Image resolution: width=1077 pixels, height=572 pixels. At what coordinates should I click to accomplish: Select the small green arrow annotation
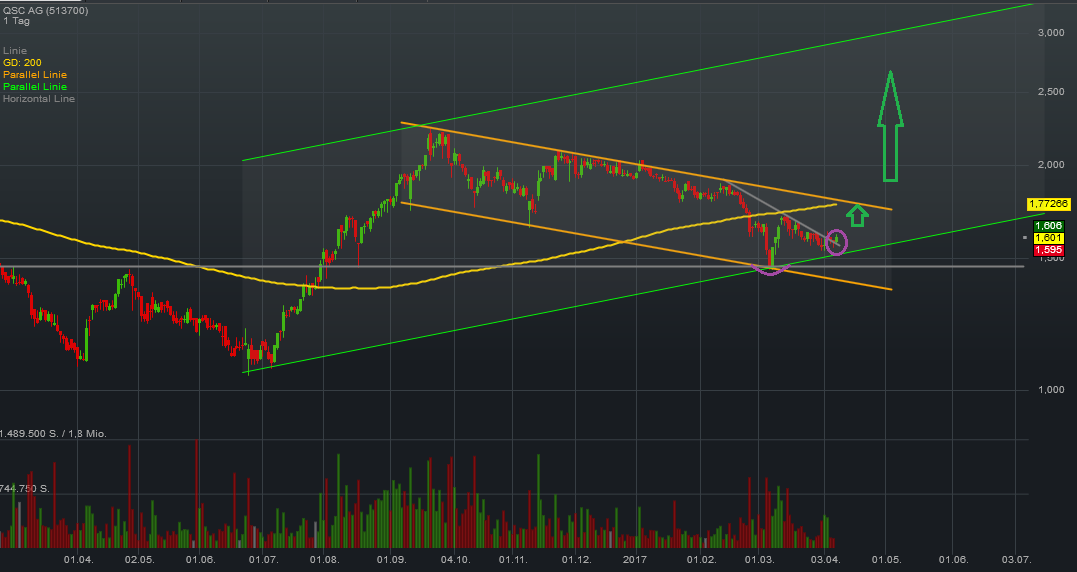coord(856,214)
